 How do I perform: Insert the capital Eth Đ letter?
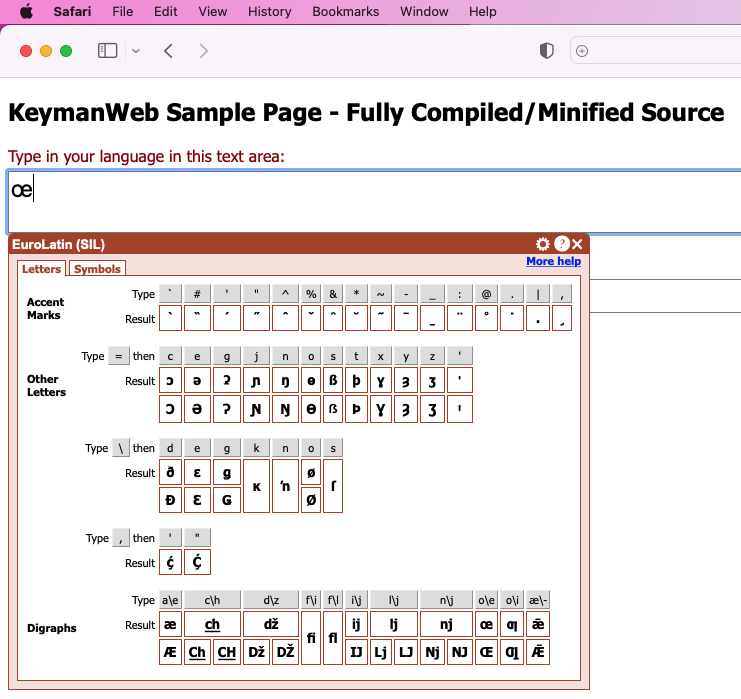pyautogui.click(x=170, y=500)
